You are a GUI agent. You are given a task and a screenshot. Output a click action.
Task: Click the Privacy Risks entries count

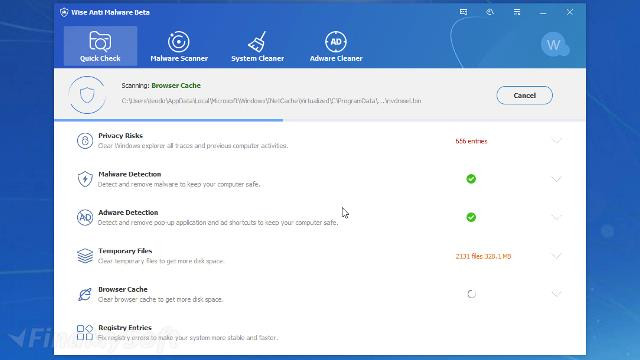click(471, 141)
